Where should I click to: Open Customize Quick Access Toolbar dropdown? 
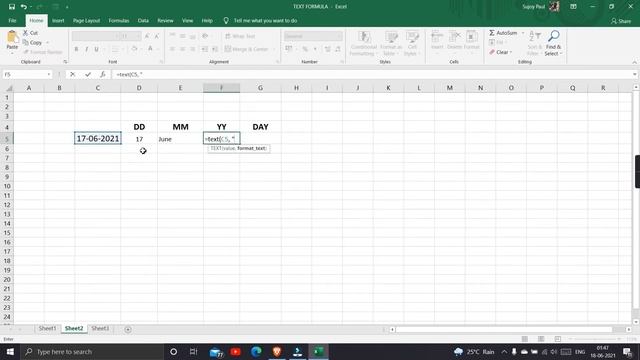pos(67,7)
